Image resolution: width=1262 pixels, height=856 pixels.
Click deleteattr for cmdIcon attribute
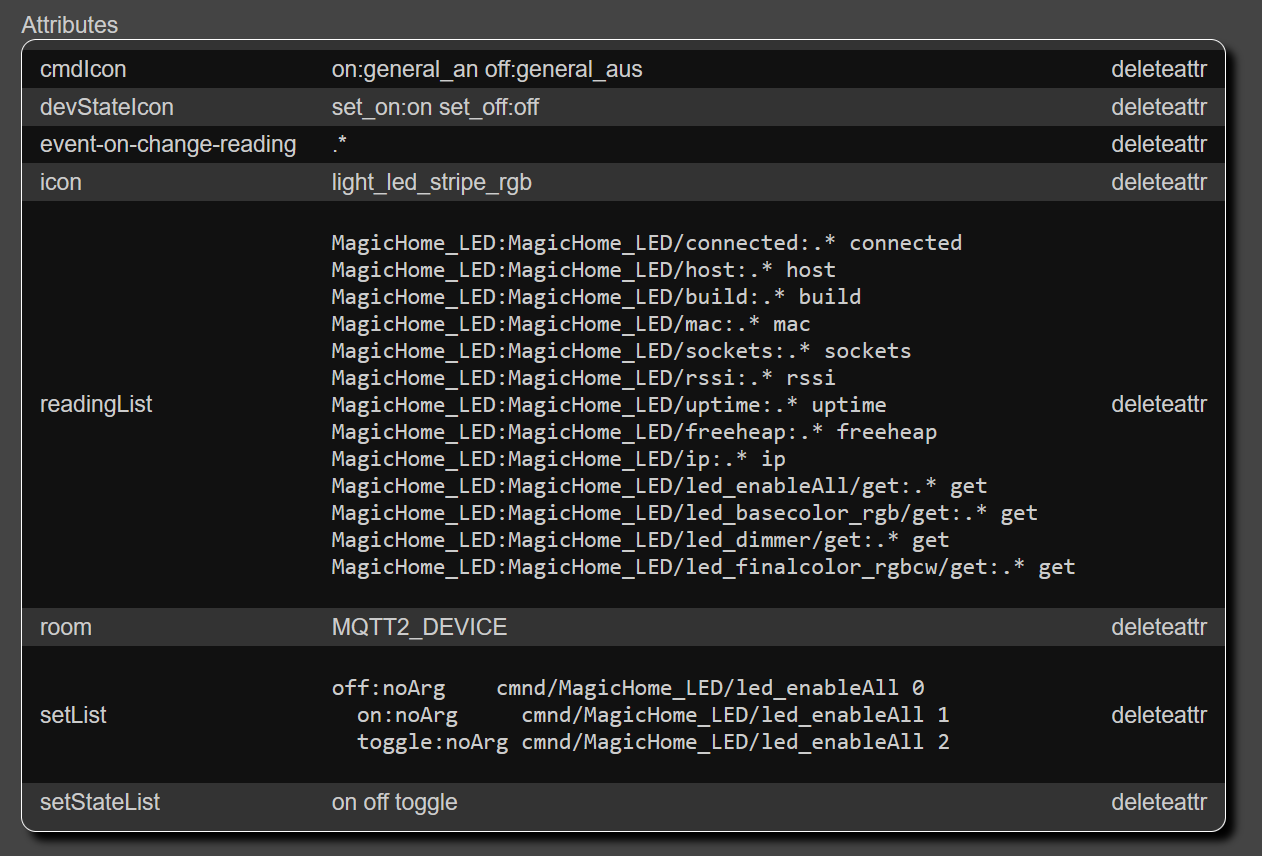[1159, 70]
